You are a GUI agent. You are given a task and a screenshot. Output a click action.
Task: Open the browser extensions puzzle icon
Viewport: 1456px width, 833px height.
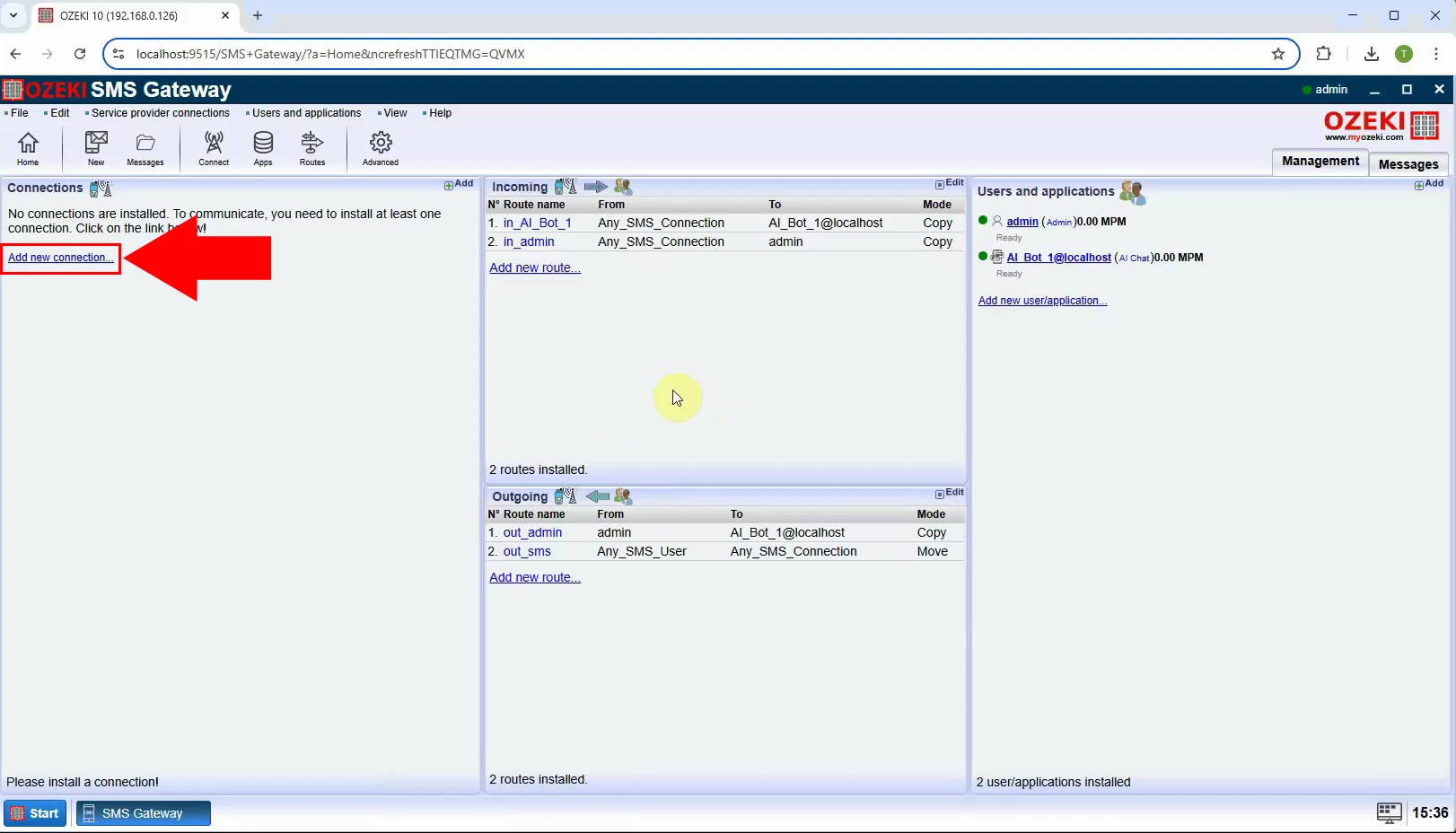pyautogui.click(x=1323, y=54)
